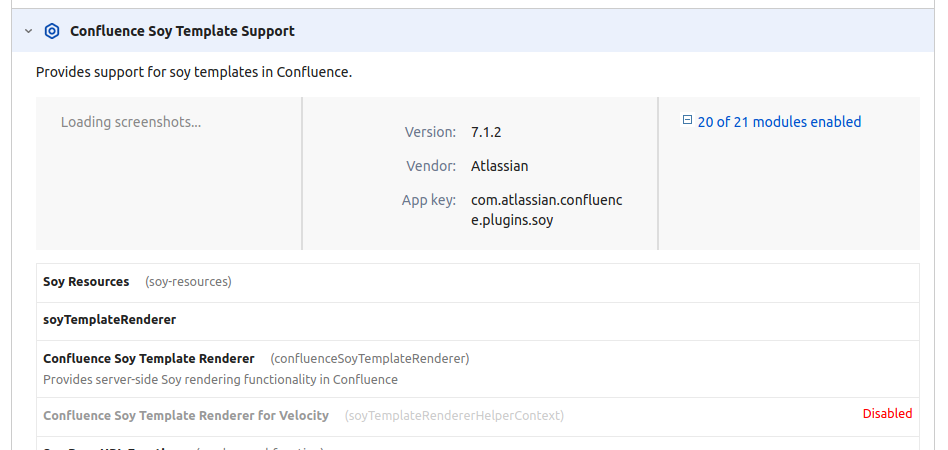Click the Version: label
This screenshot has width=948, height=450.
[430, 132]
